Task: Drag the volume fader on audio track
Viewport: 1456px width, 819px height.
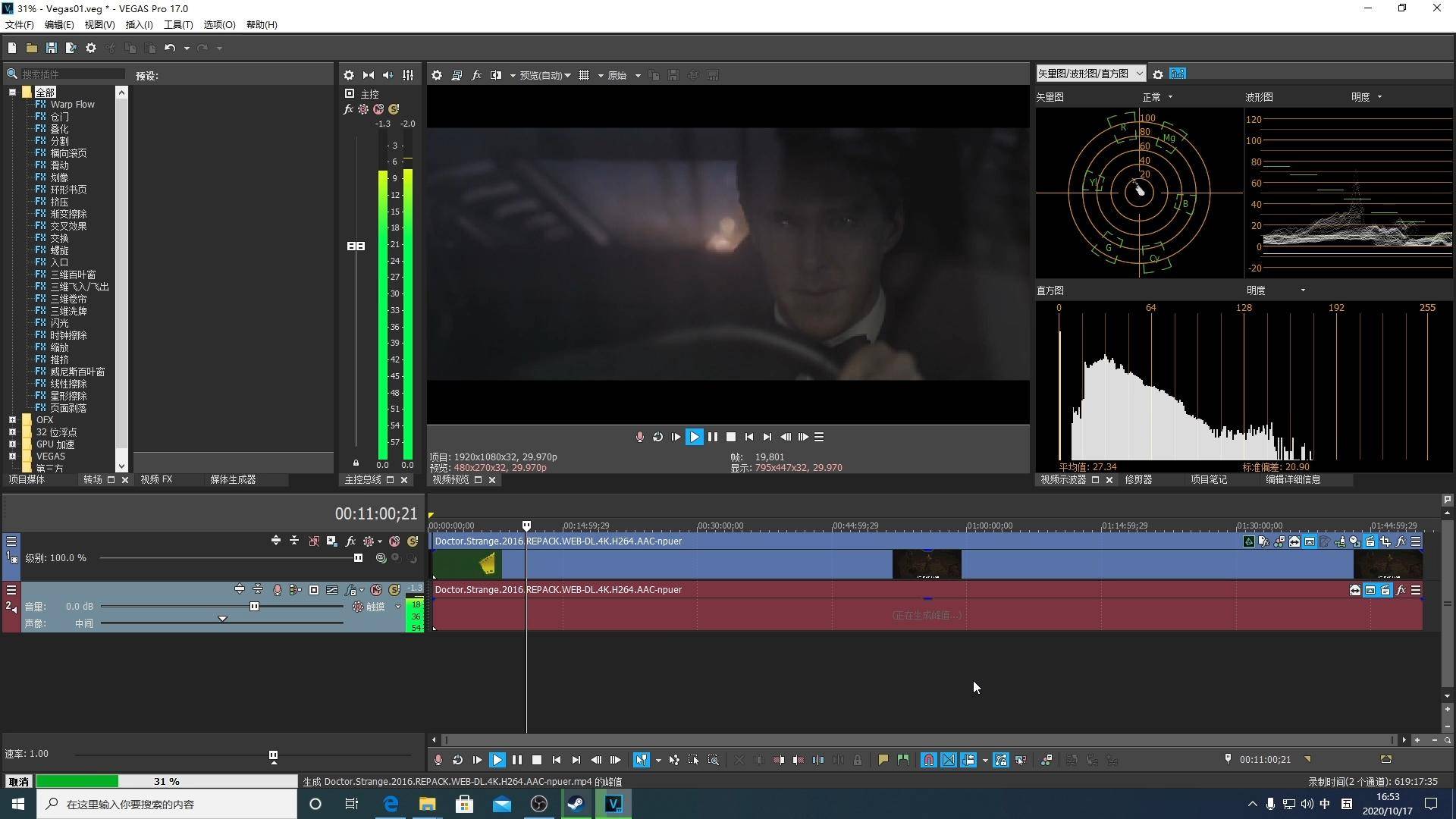Action: (255, 606)
